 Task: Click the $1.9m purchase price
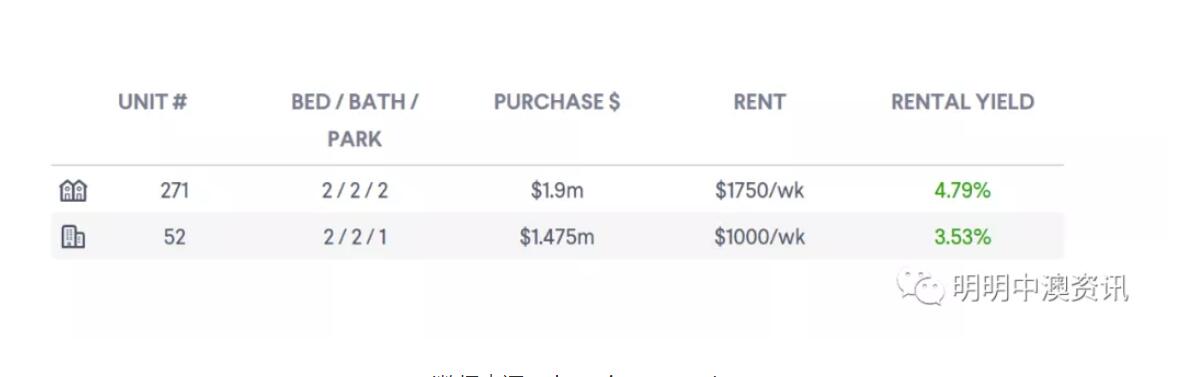(x=557, y=191)
